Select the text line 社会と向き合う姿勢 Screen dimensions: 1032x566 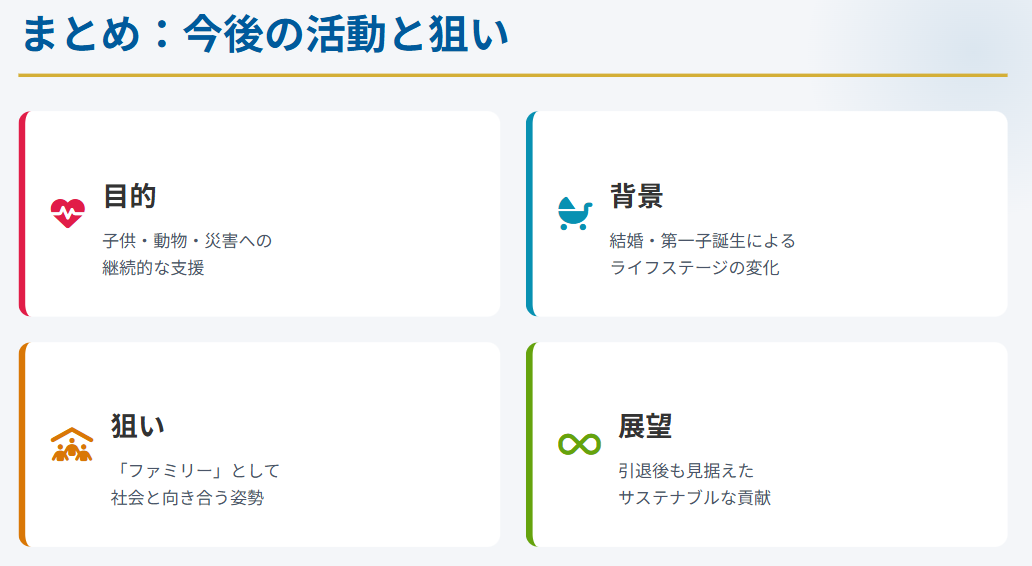pos(187,498)
